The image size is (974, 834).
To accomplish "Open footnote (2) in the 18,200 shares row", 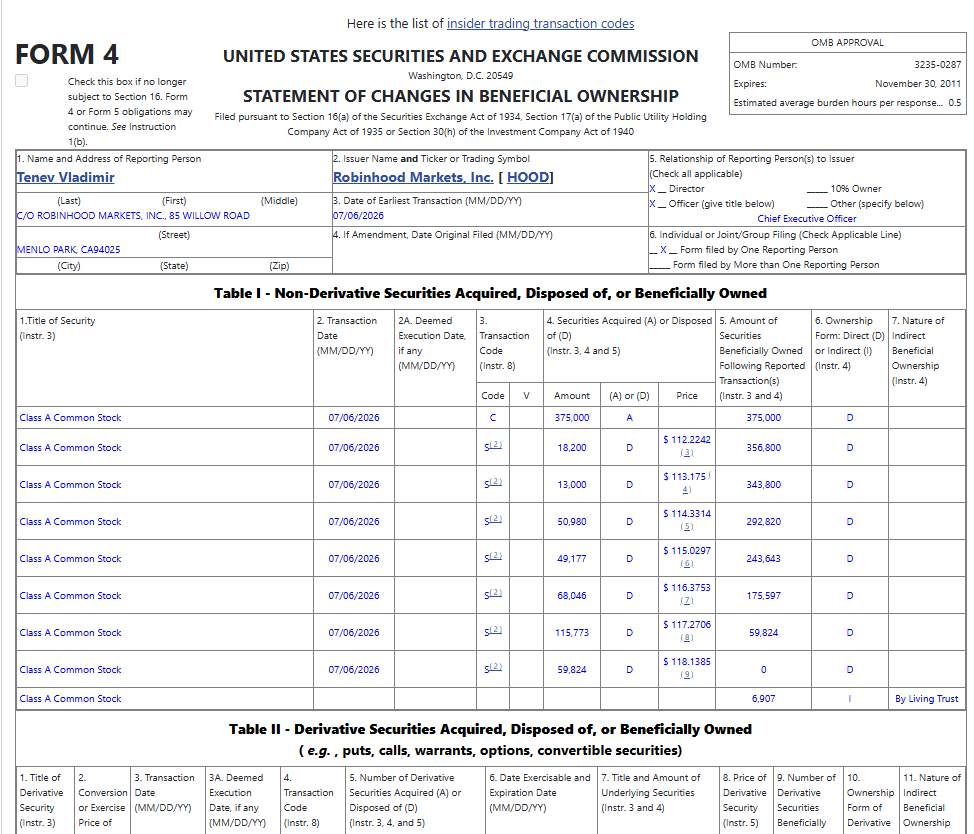I will pyautogui.click(x=496, y=445).
